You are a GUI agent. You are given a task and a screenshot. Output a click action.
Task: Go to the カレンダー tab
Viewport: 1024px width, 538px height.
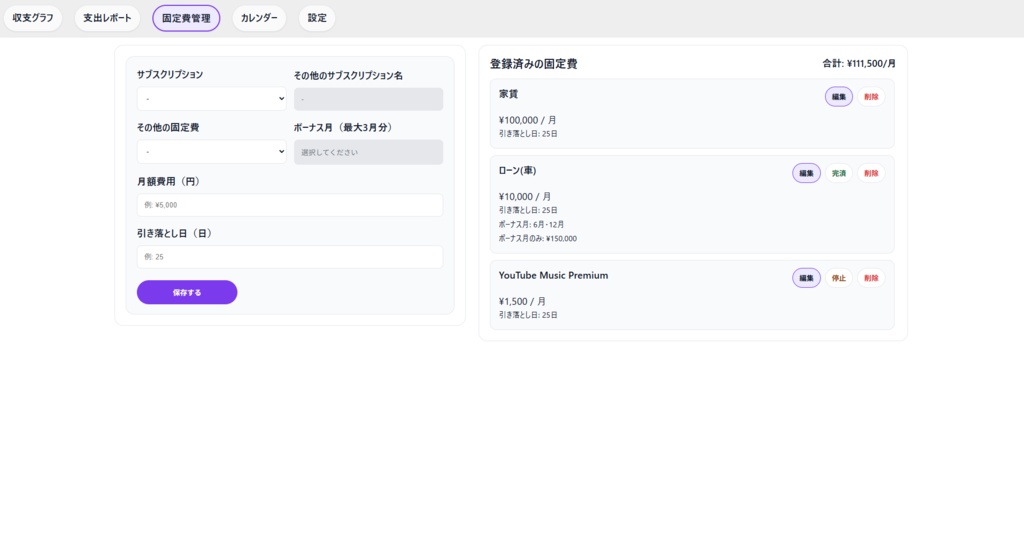point(259,18)
